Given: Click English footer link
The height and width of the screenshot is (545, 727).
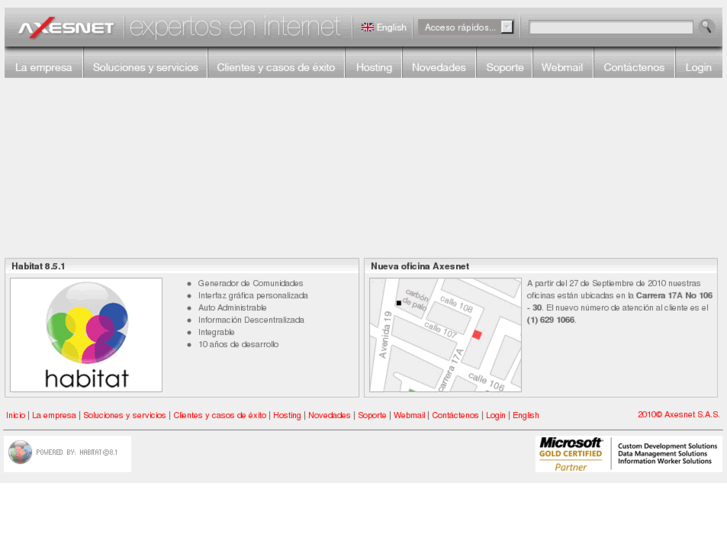Looking at the screenshot, I should point(526,415).
